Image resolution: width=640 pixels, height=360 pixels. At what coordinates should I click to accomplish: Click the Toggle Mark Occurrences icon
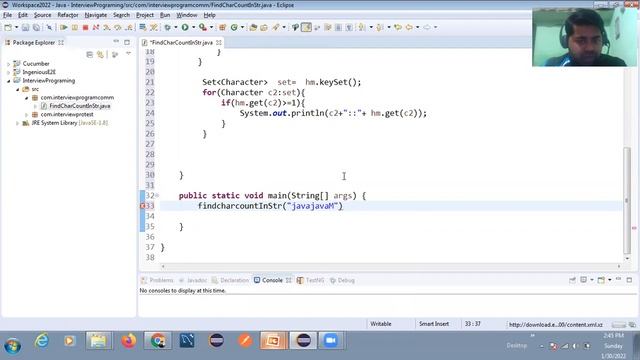click(307, 27)
